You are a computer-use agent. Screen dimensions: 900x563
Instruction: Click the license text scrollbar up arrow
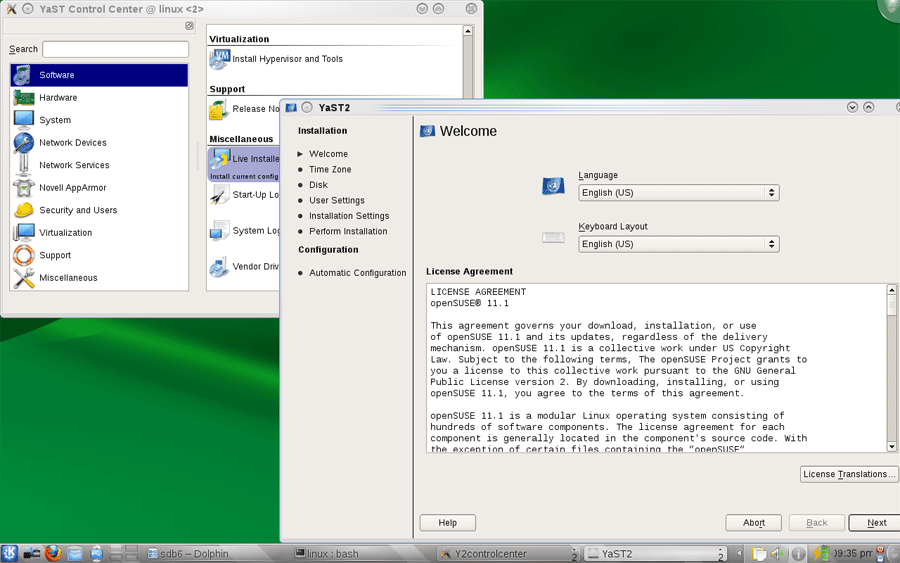pyautogui.click(x=891, y=290)
